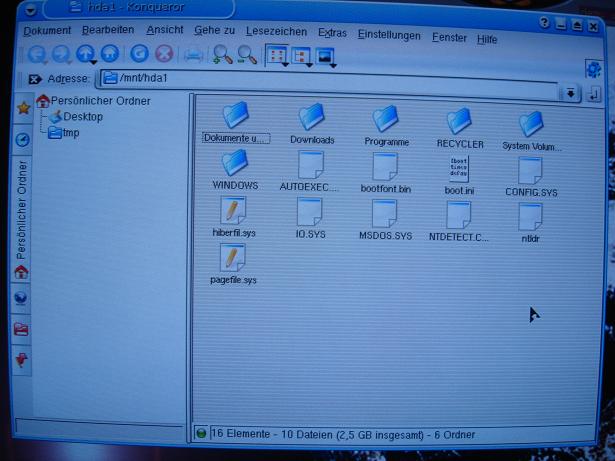This screenshot has height=461, width=615.
Task: Open the Hilfe menu
Action: click(487, 39)
